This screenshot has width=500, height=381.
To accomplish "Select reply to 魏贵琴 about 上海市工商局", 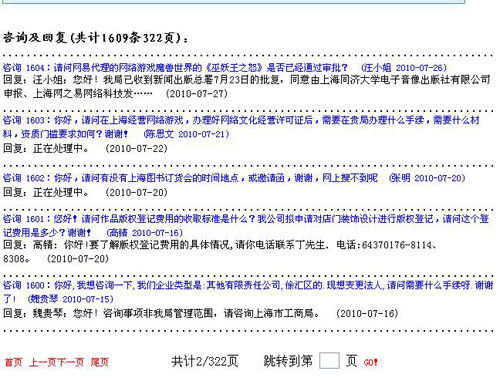I will click(201, 314).
